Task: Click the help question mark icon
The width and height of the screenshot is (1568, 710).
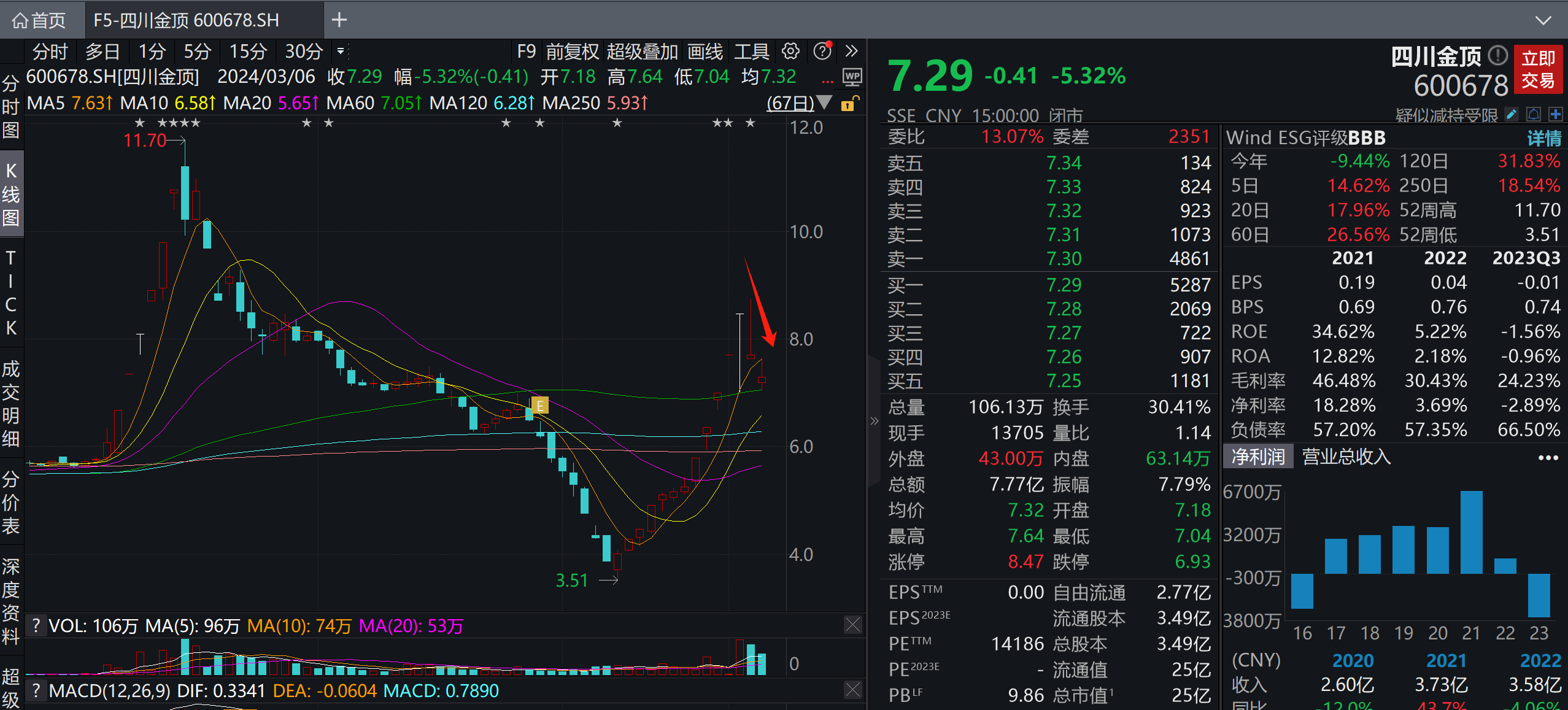Action: 822,52
